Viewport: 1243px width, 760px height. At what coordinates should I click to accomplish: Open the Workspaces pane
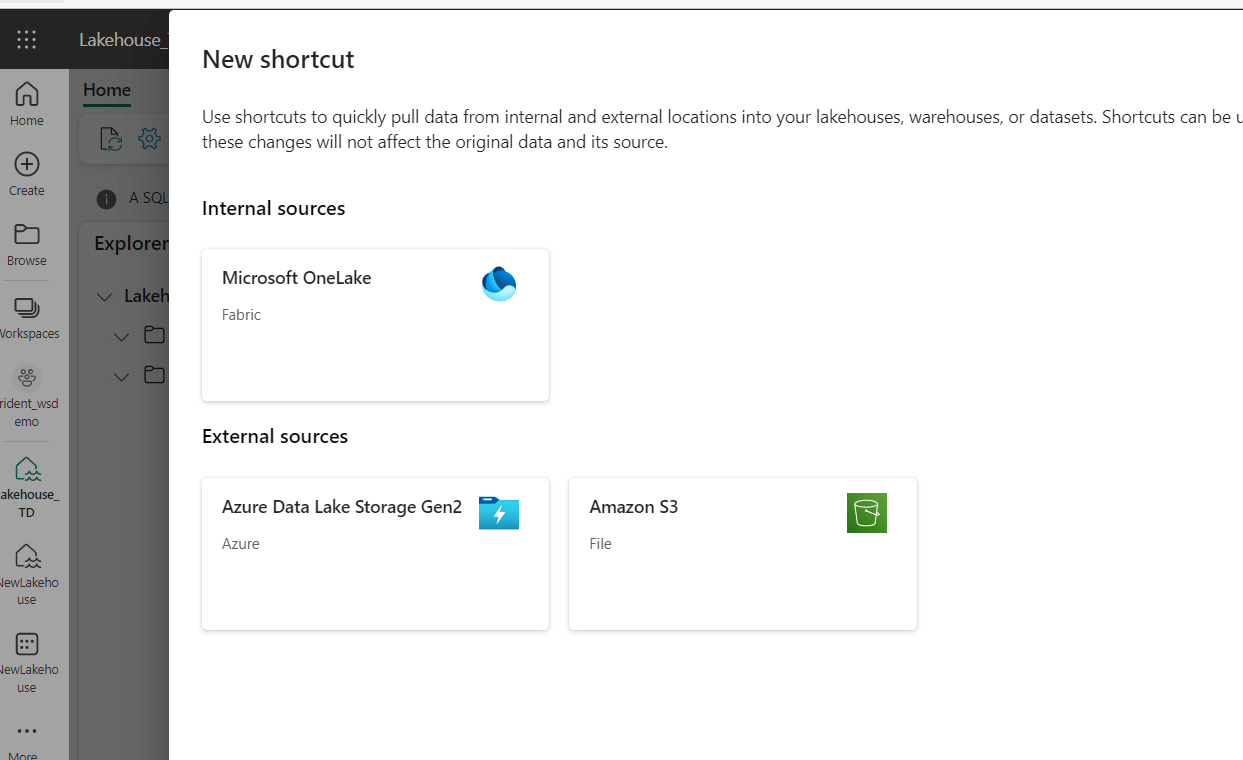(27, 317)
